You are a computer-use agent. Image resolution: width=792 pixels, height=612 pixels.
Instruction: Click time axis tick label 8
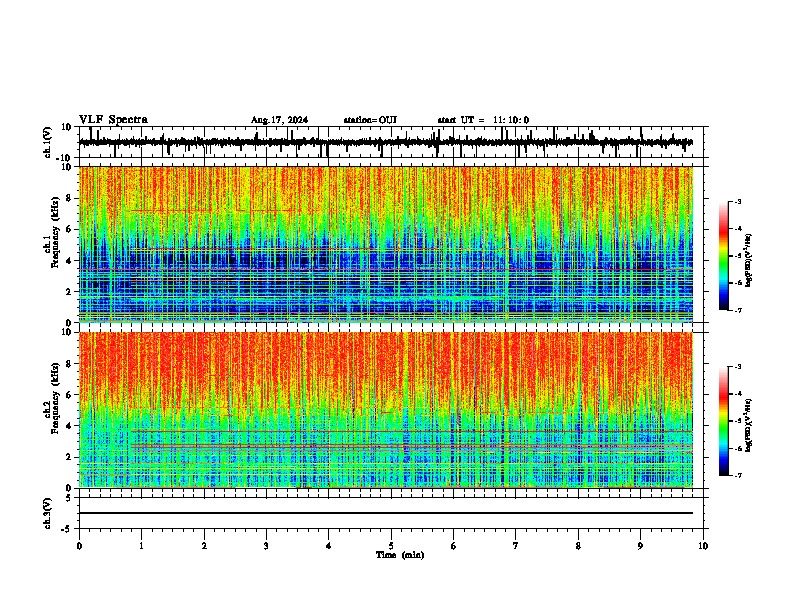[578, 546]
